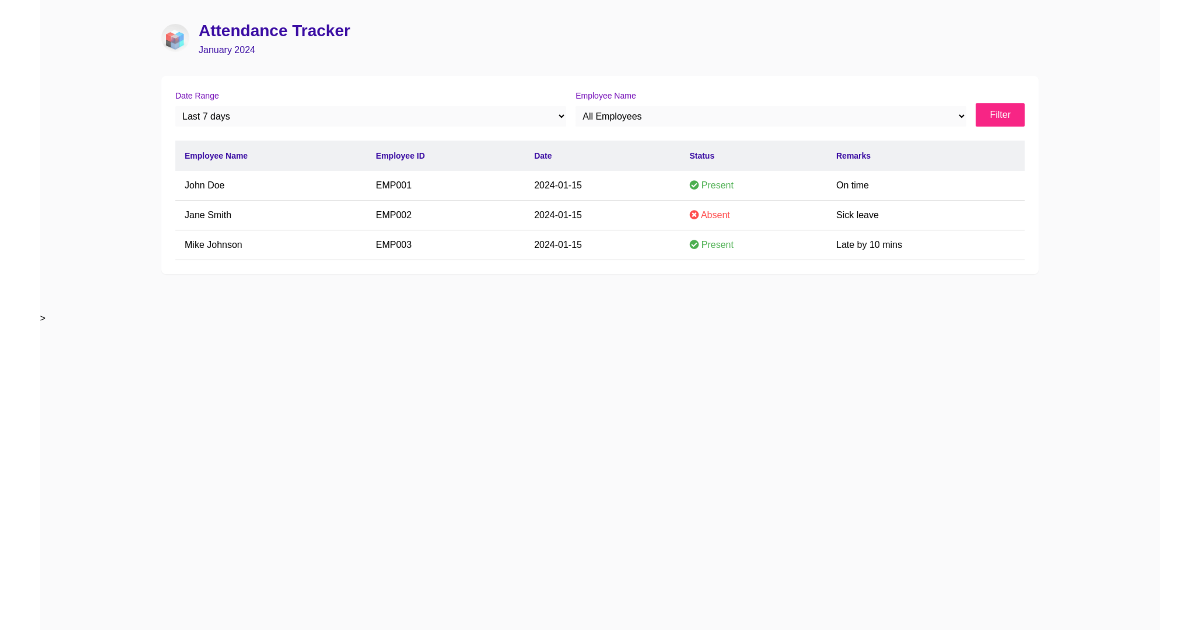Click Mike Johnson's green Present check icon
This screenshot has width=1200, height=630.
tap(693, 244)
